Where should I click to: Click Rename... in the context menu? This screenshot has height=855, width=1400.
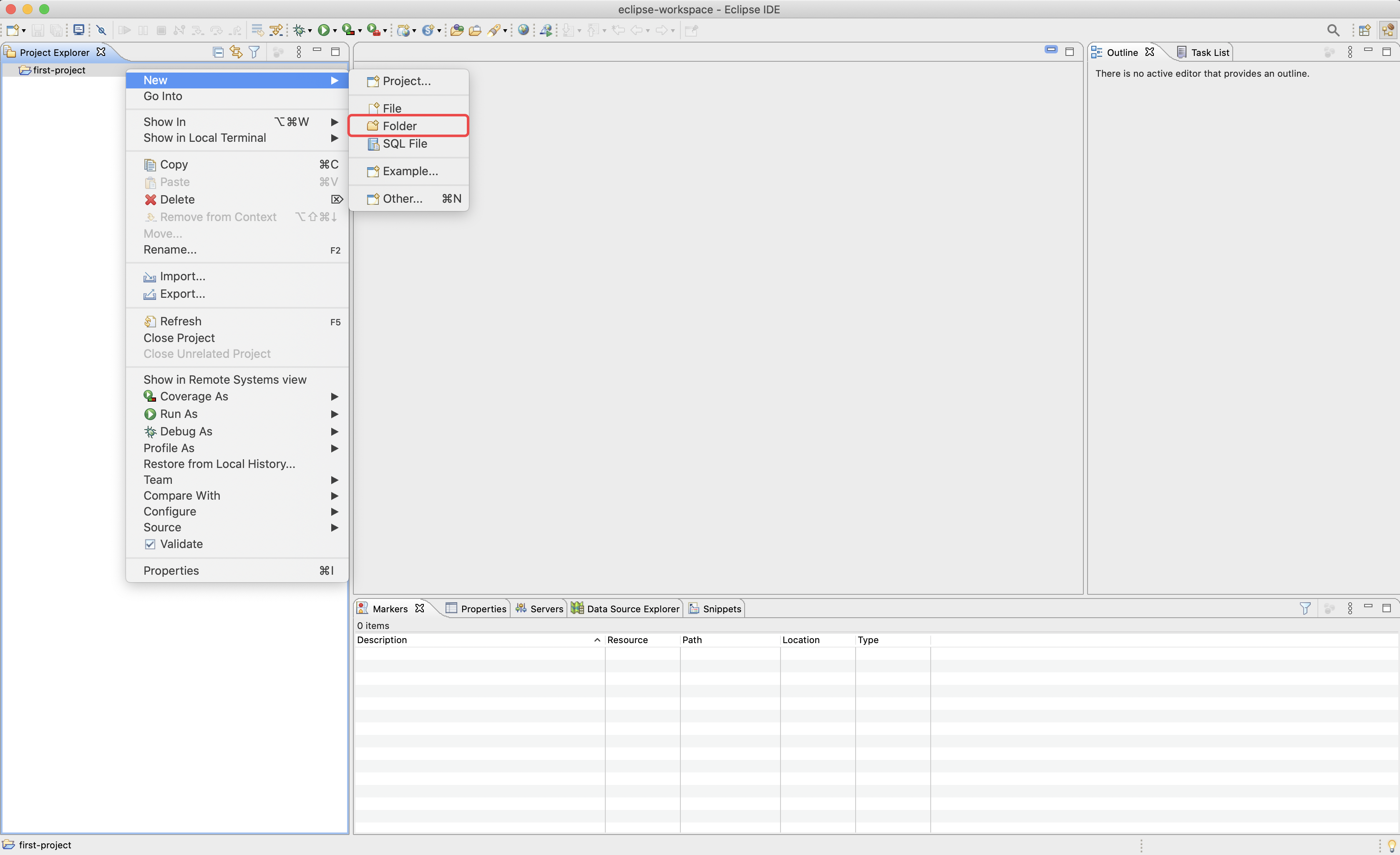click(x=237, y=249)
